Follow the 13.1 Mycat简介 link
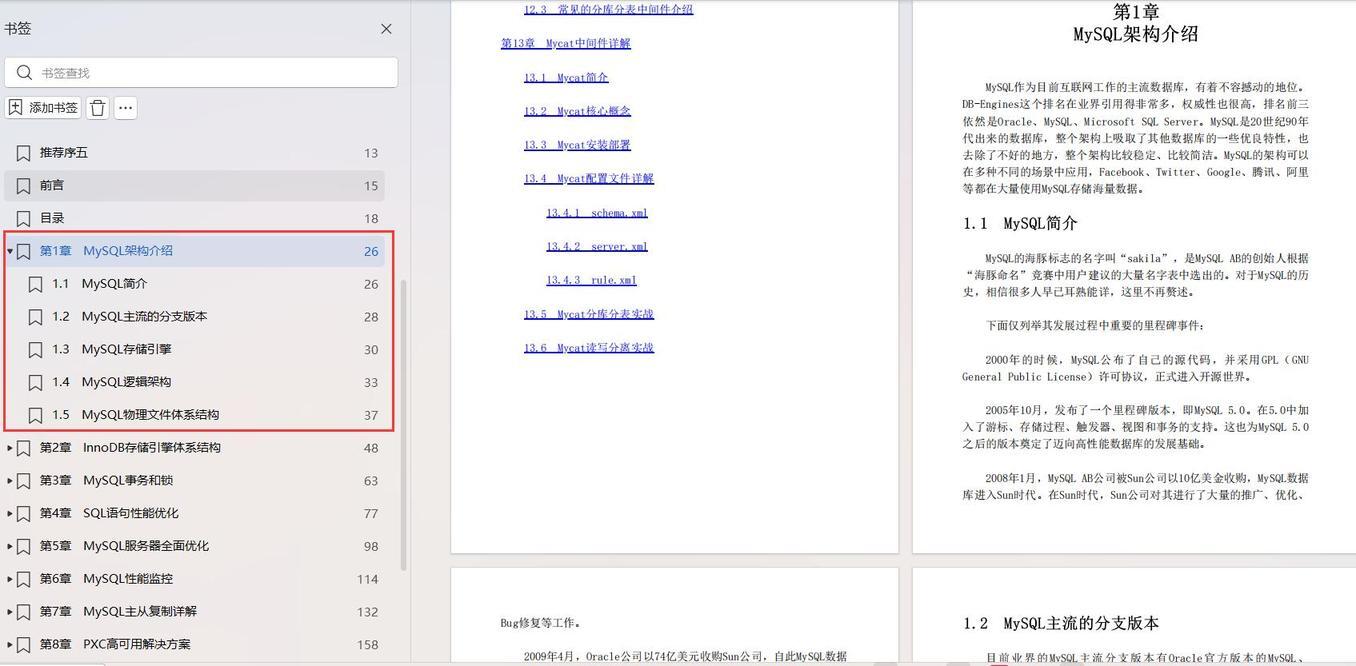The height and width of the screenshot is (666, 1356). point(566,77)
